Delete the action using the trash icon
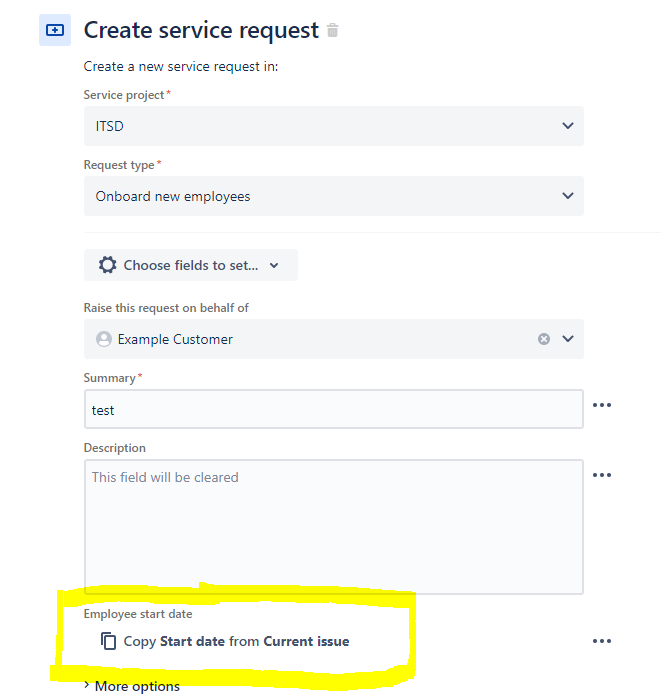The image size is (661, 696). tap(332, 31)
